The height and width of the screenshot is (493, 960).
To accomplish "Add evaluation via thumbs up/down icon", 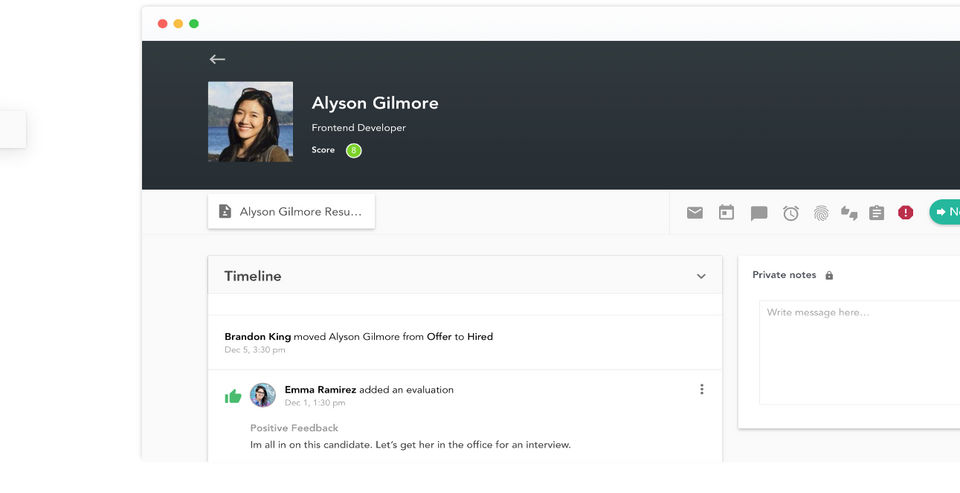I will (x=849, y=213).
